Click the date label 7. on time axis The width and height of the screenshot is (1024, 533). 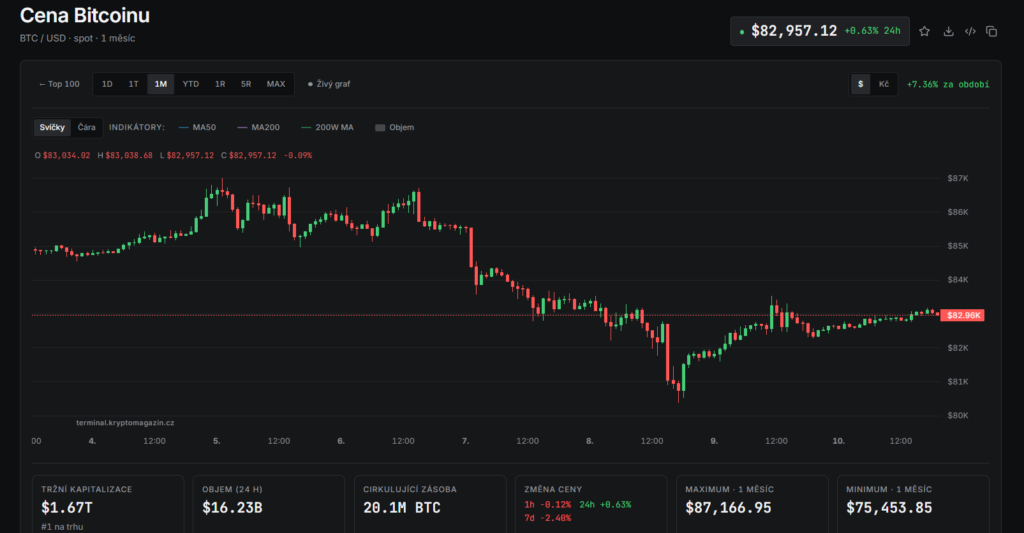[x=466, y=441]
